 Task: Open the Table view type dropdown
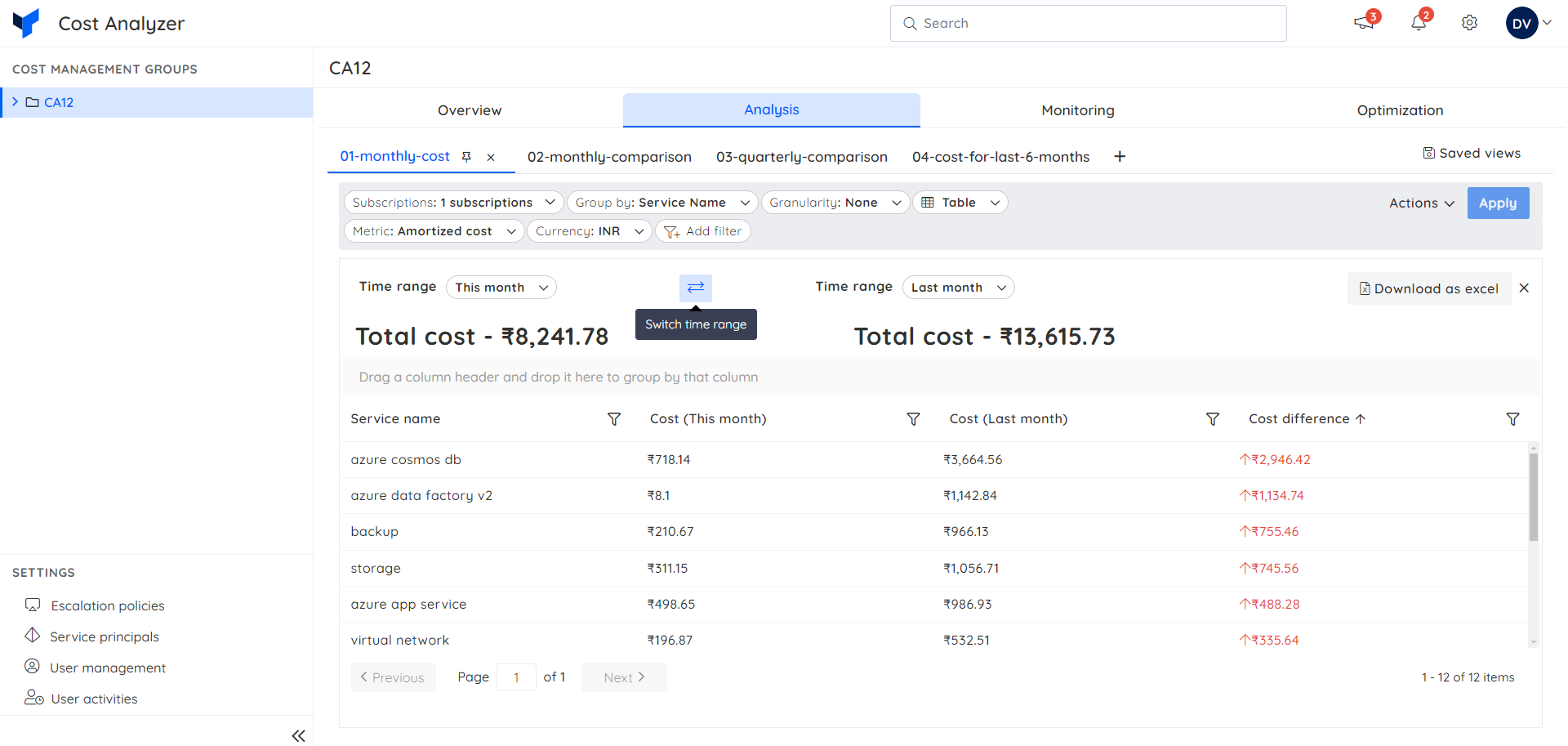pos(960,203)
